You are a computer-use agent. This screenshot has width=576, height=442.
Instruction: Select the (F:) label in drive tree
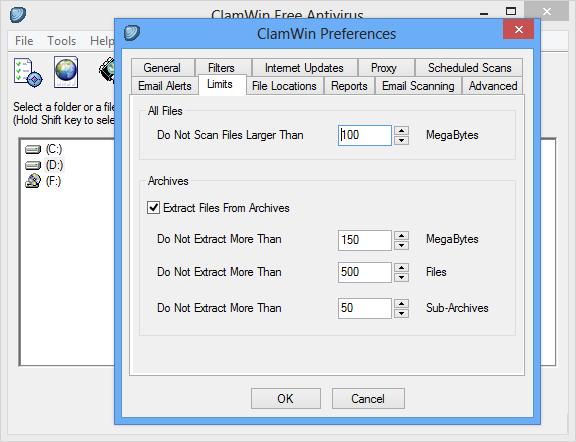click(53, 181)
